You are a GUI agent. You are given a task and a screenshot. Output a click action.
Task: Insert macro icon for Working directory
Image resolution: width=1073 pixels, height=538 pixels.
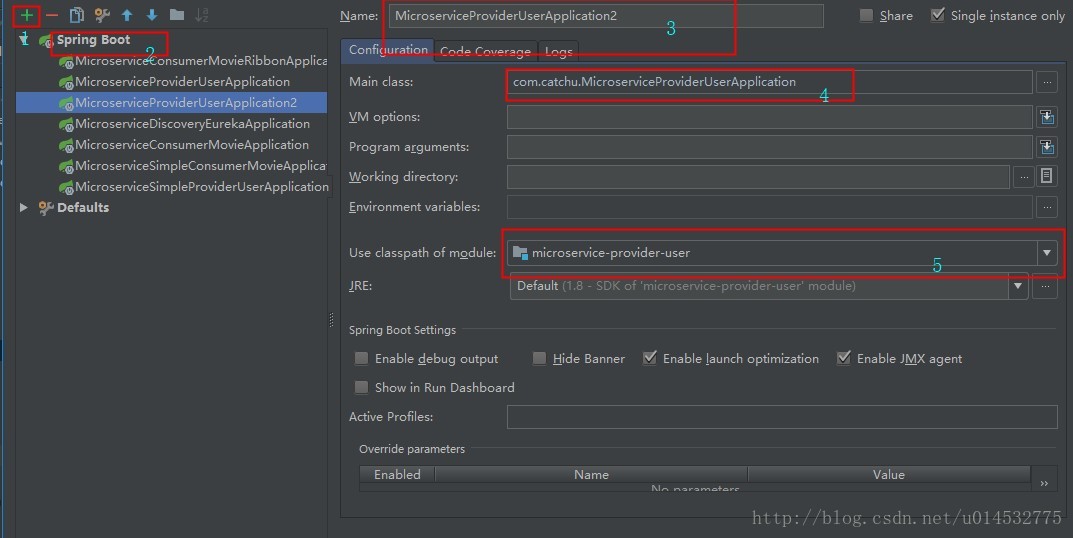click(1046, 176)
